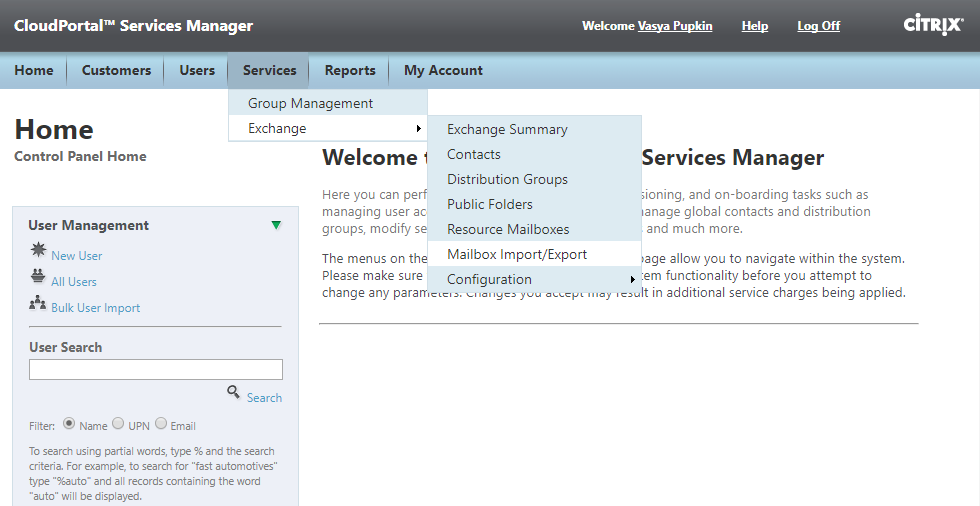The height and width of the screenshot is (506, 980).
Task: Click the Citrix logo
Action: 932,25
